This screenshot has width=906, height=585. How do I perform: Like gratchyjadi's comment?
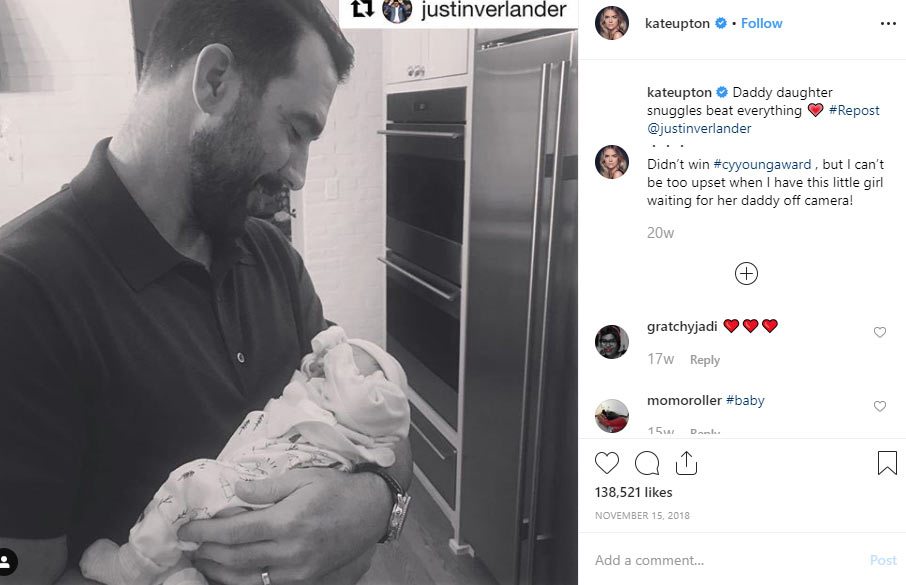[879, 332]
